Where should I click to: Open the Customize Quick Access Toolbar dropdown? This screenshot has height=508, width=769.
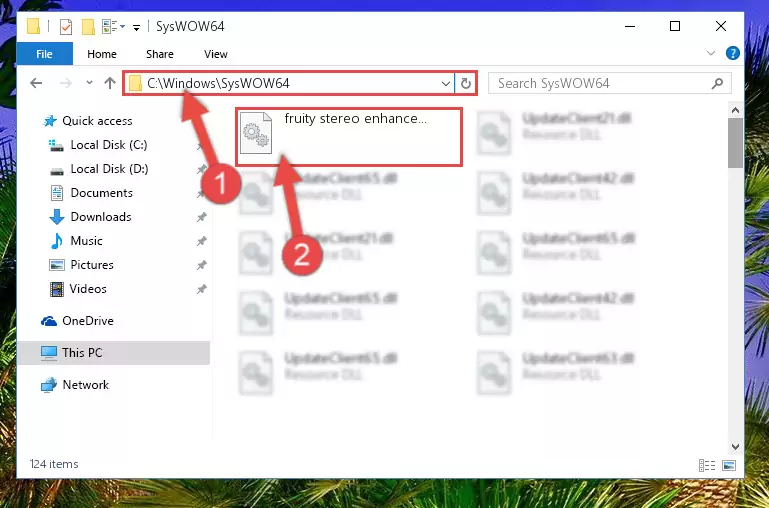point(136,27)
